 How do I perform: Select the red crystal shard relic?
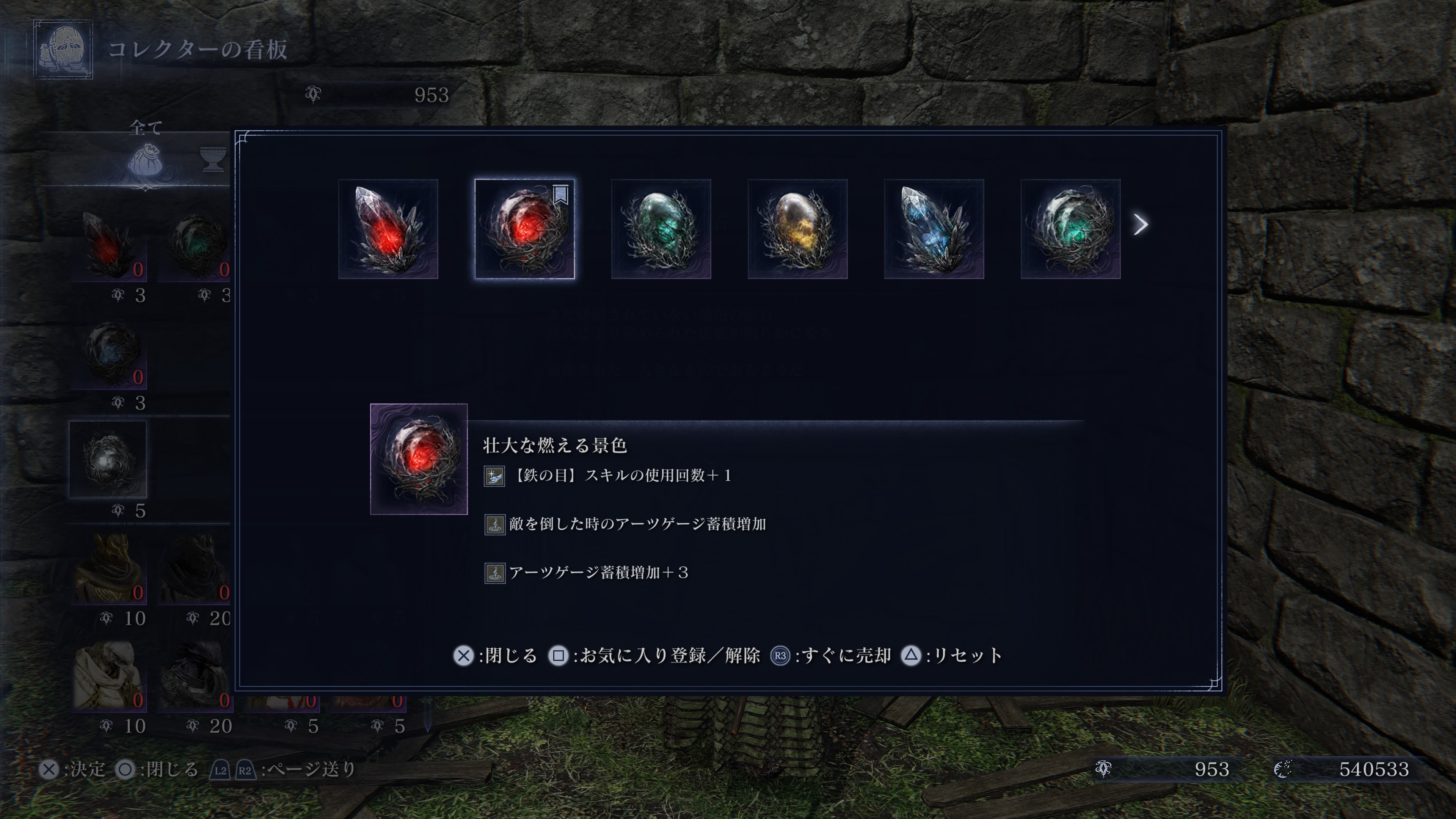coord(388,229)
